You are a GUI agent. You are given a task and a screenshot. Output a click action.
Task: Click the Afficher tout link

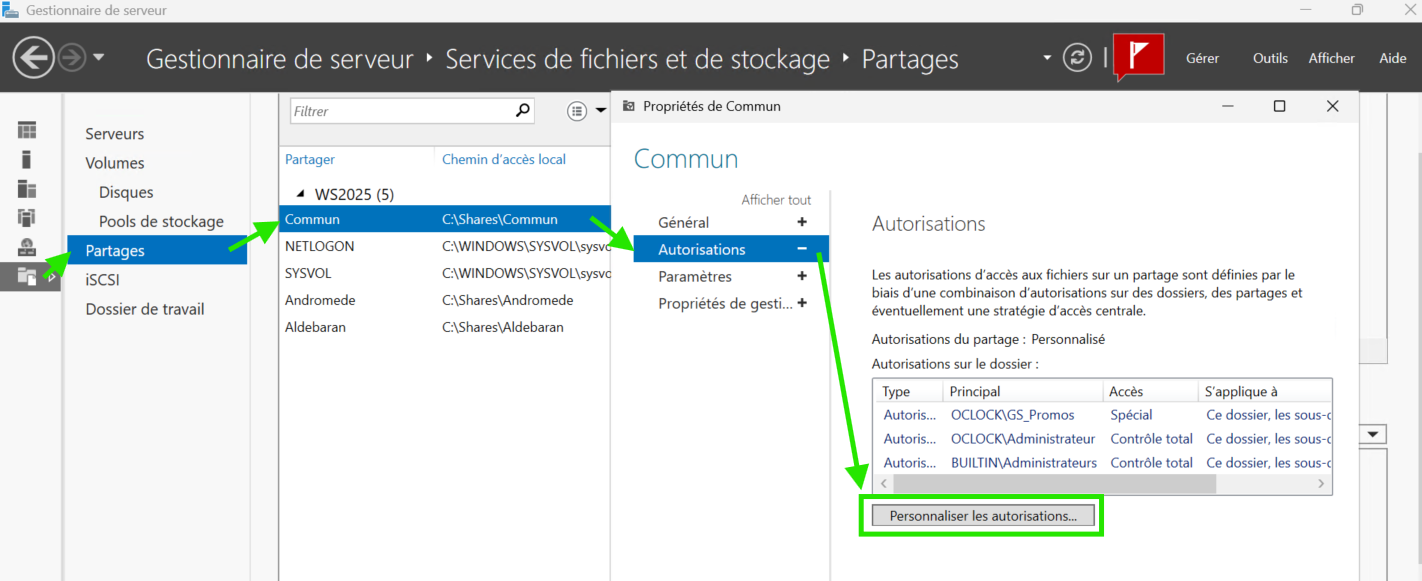pos(776,200)
